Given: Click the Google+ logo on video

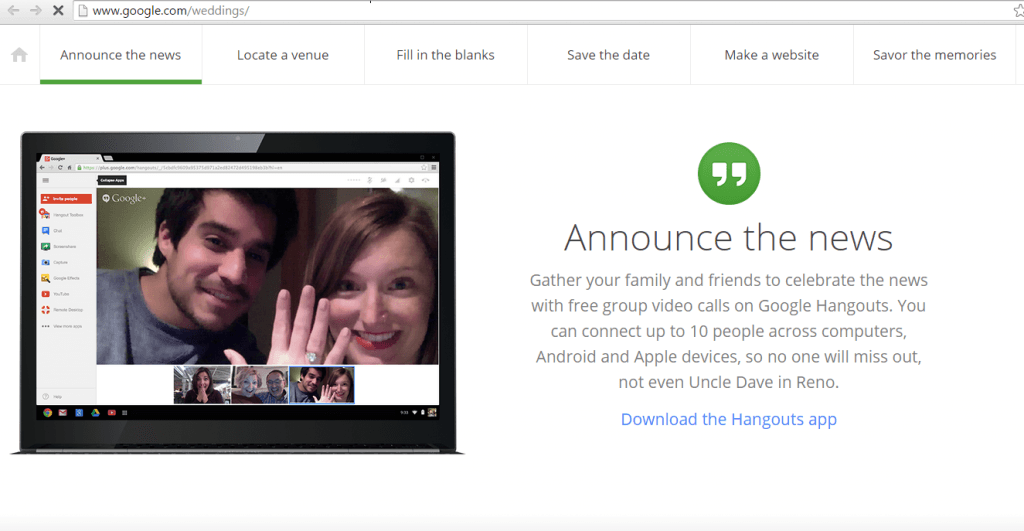Looking at the screenshot, I should point(124,198).
